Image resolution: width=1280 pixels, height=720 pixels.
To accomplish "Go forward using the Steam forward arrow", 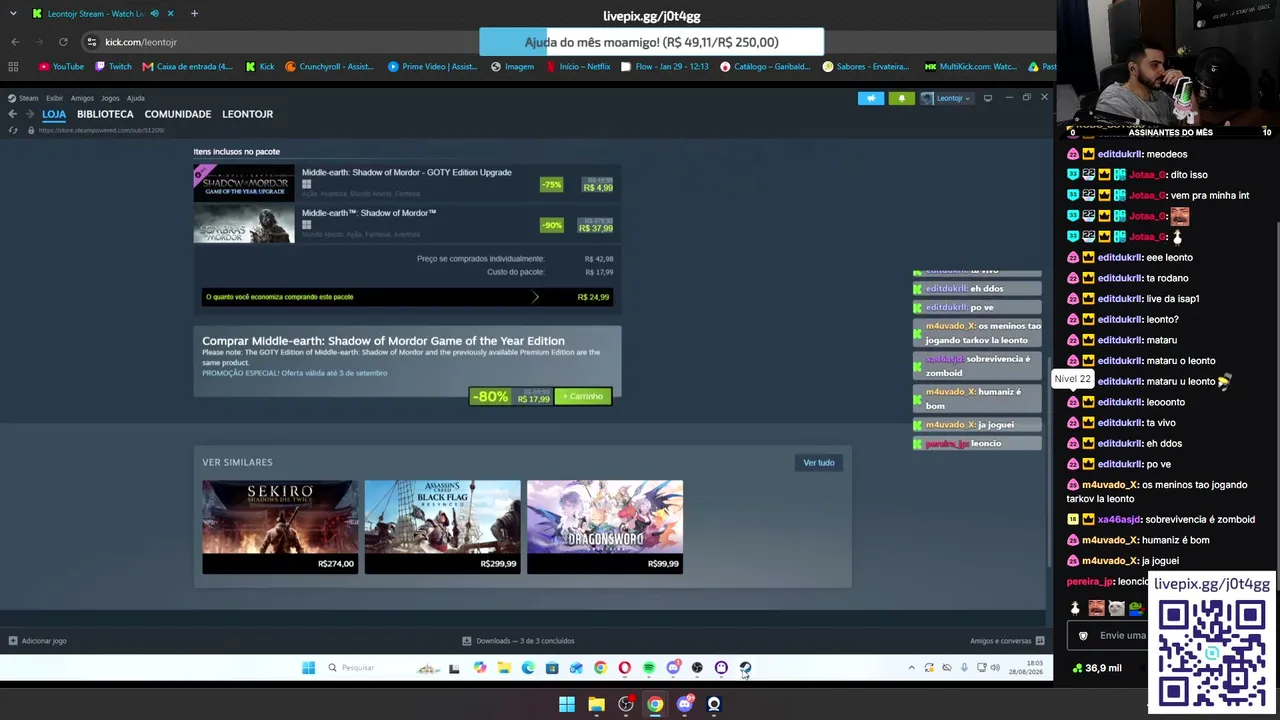I will (x=29, y=114).
